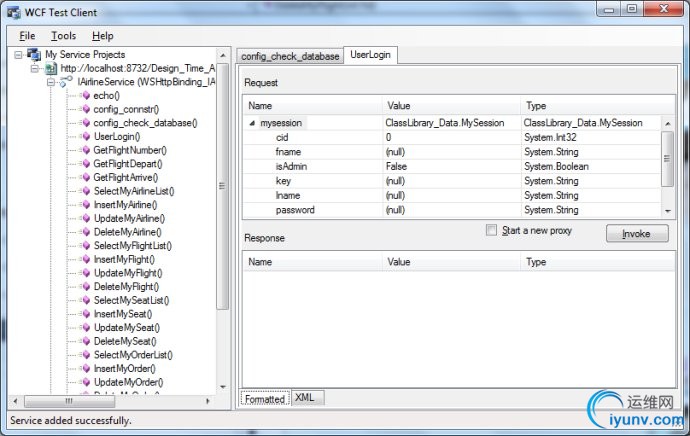Click the SelectMyOrderList() operation icon
Image resolution: width=690 pixels, height=436 pixels.
pos(86,355)
